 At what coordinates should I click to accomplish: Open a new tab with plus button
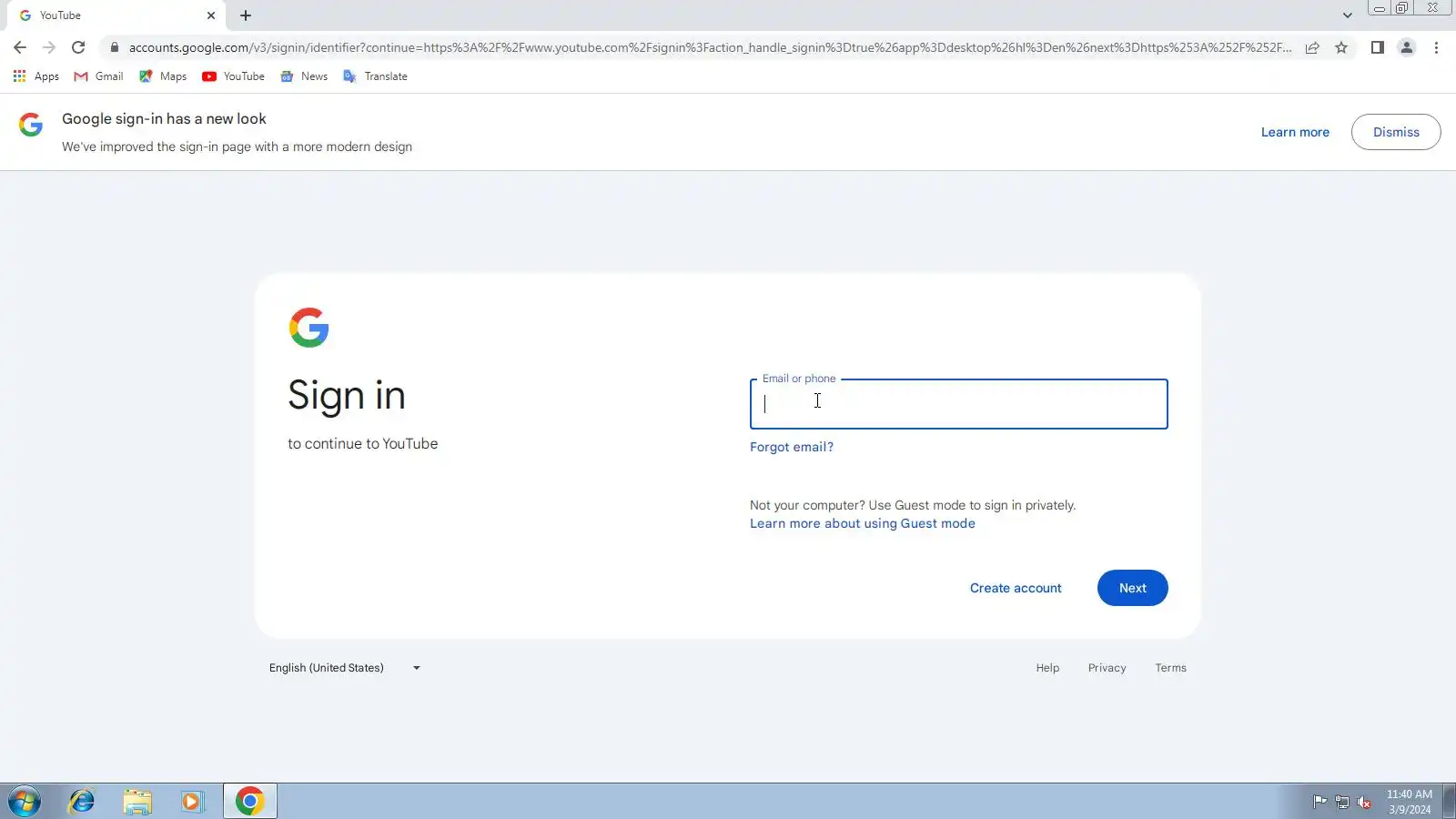(x=246, y=15)
